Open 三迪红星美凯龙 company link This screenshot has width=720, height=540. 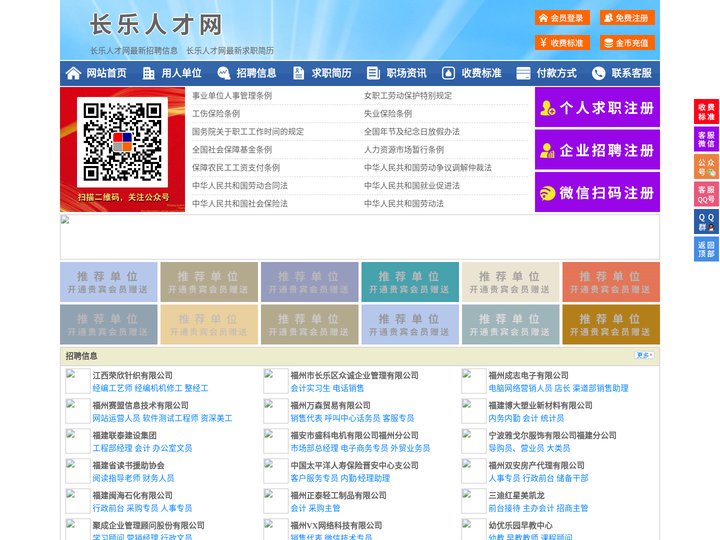[517, 495]
